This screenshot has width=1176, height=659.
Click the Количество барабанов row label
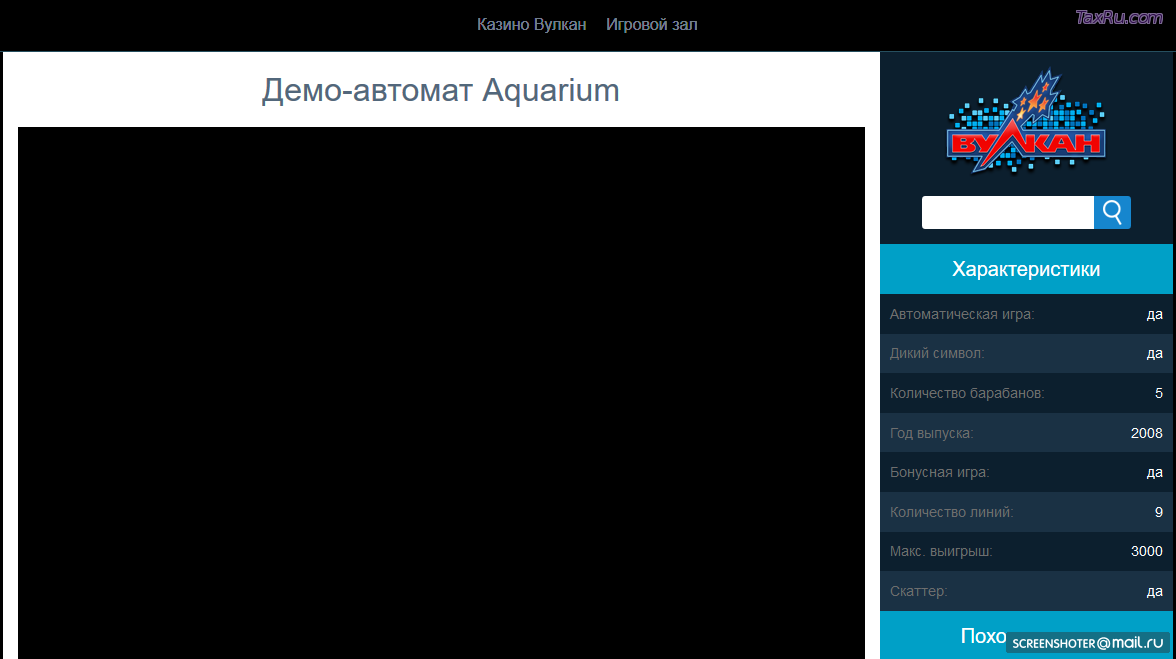click(x=967, y=393)
